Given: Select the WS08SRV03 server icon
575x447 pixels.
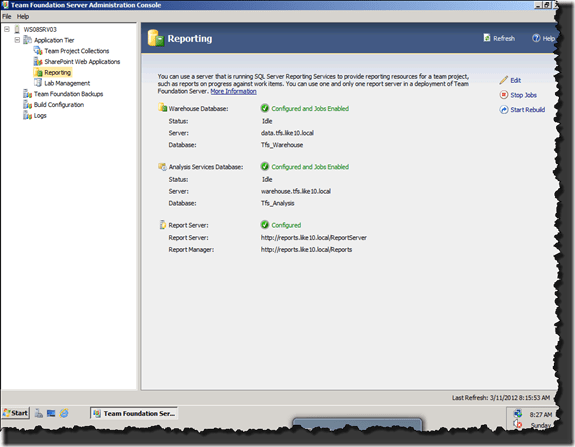Looking at the screenshot, I should pos(17,29).
